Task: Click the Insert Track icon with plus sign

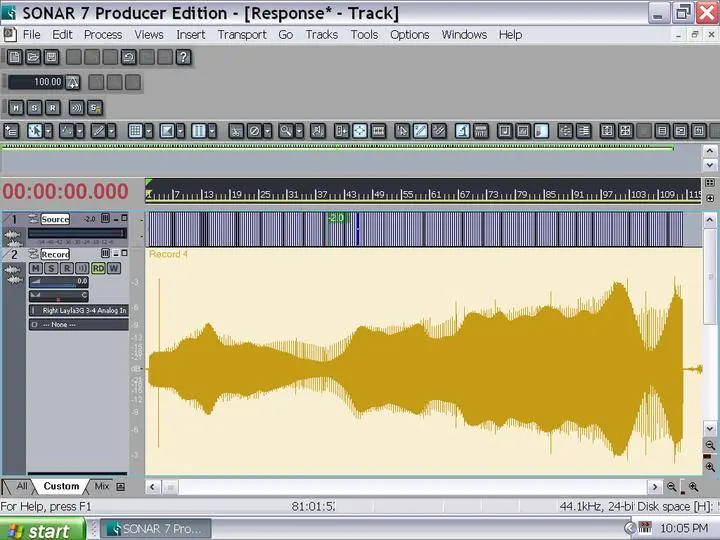Action: (11, 131)
